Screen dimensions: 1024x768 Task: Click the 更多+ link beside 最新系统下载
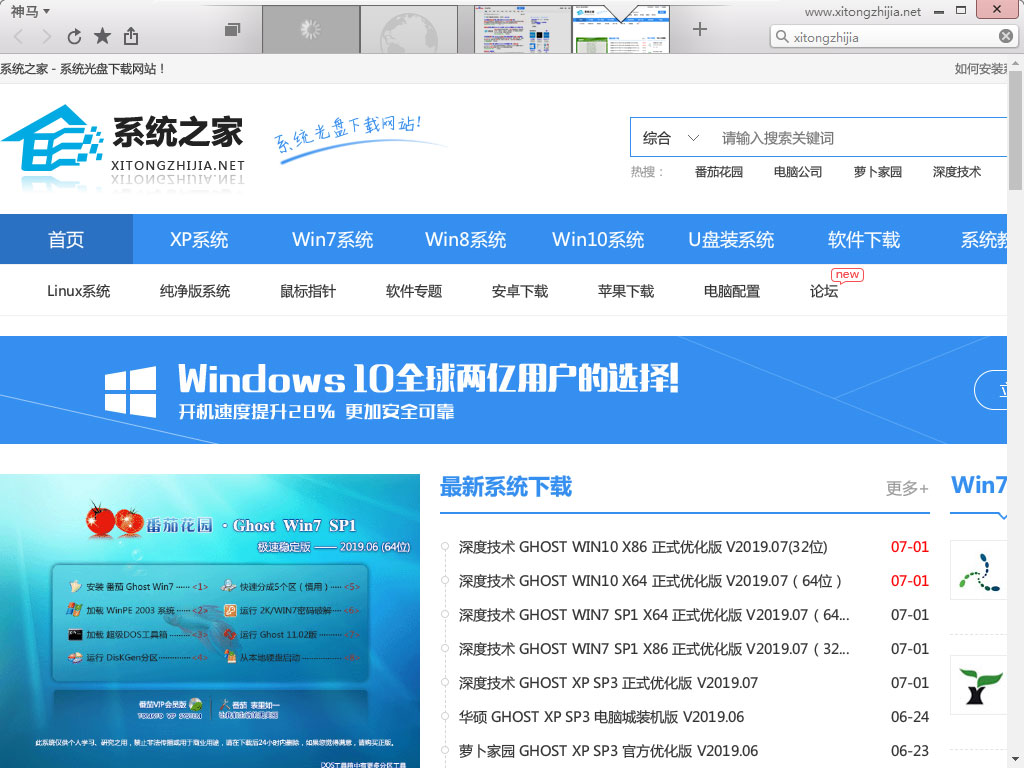[907, 488]
